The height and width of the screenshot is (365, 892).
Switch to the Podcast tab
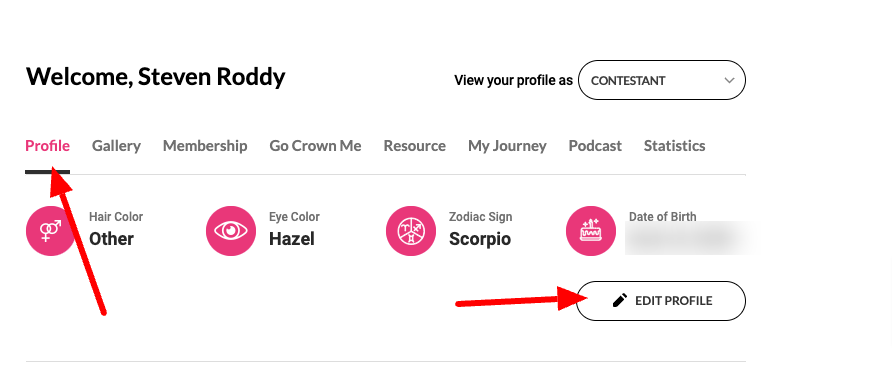coord(595,146)
